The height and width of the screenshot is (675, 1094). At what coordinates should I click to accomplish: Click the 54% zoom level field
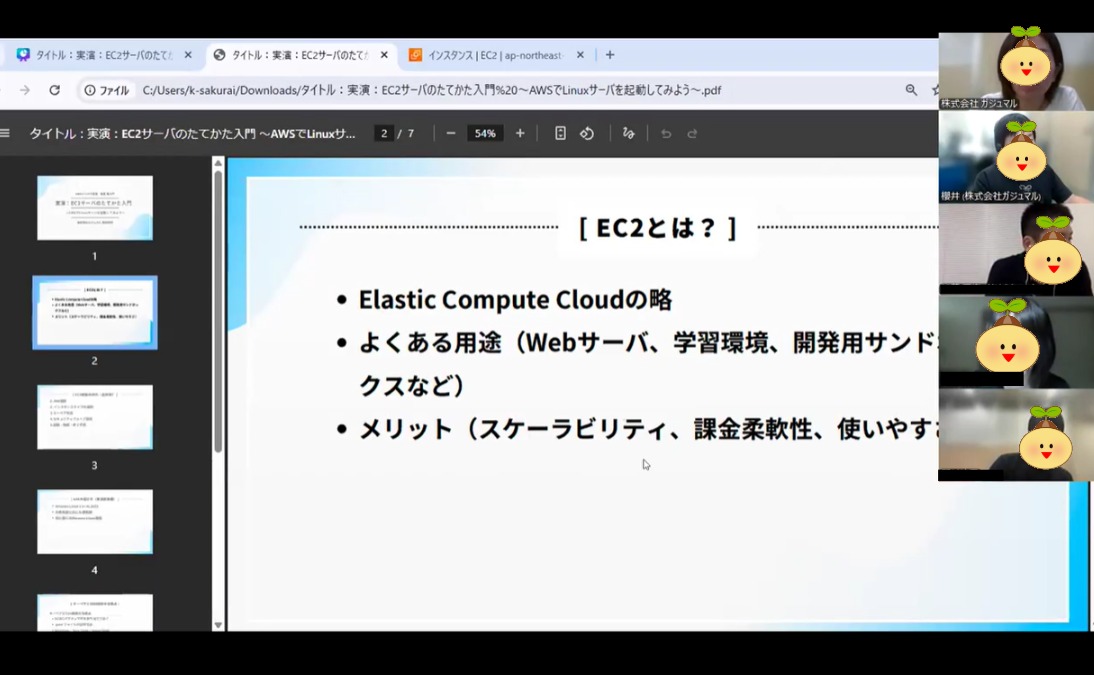tap(485, 133)
